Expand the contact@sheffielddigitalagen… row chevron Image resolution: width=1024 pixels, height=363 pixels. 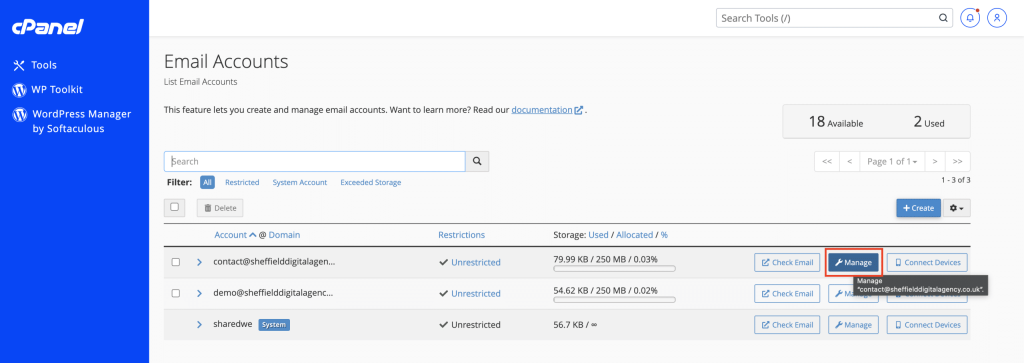pos(200,262)
